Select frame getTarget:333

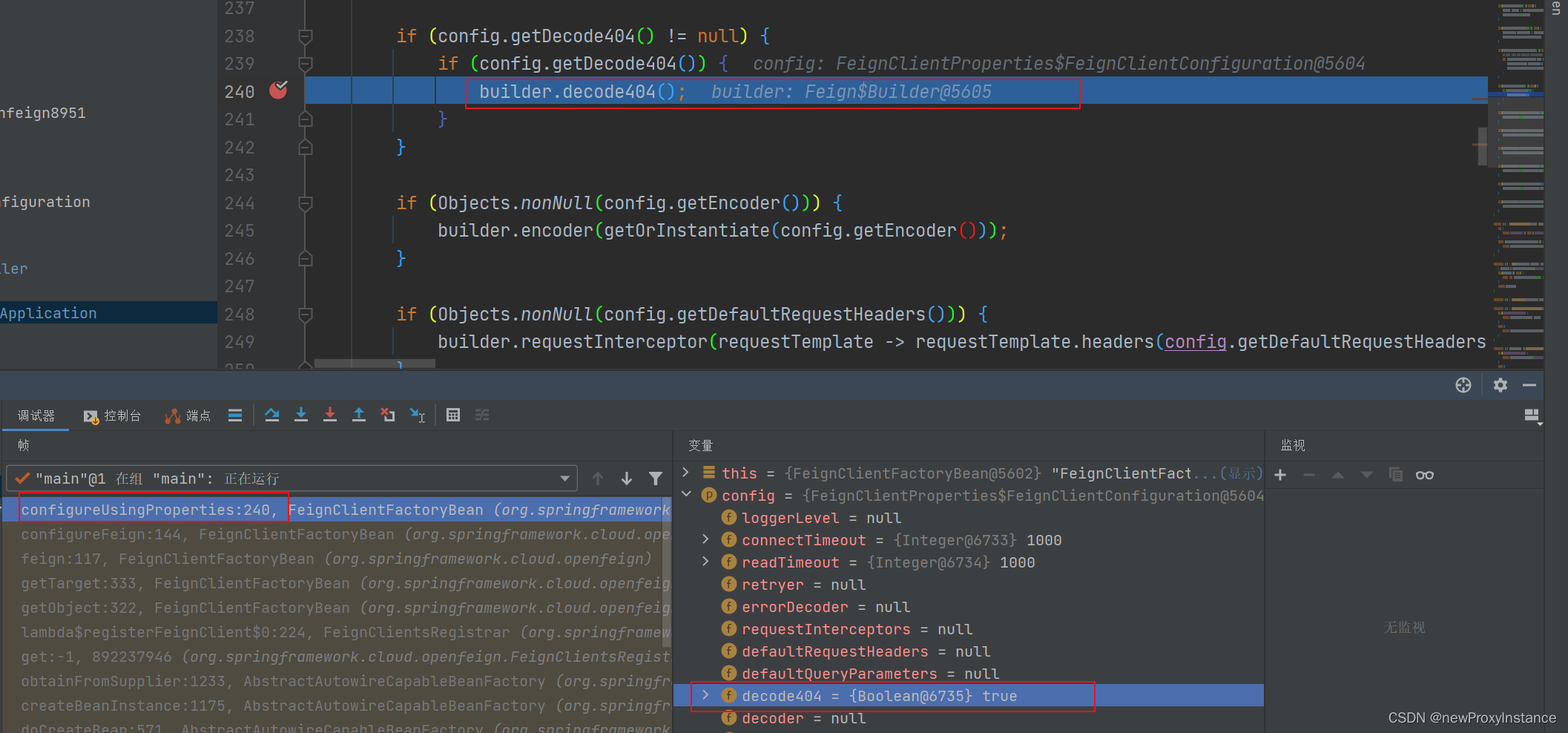click(x=337, y=583)
